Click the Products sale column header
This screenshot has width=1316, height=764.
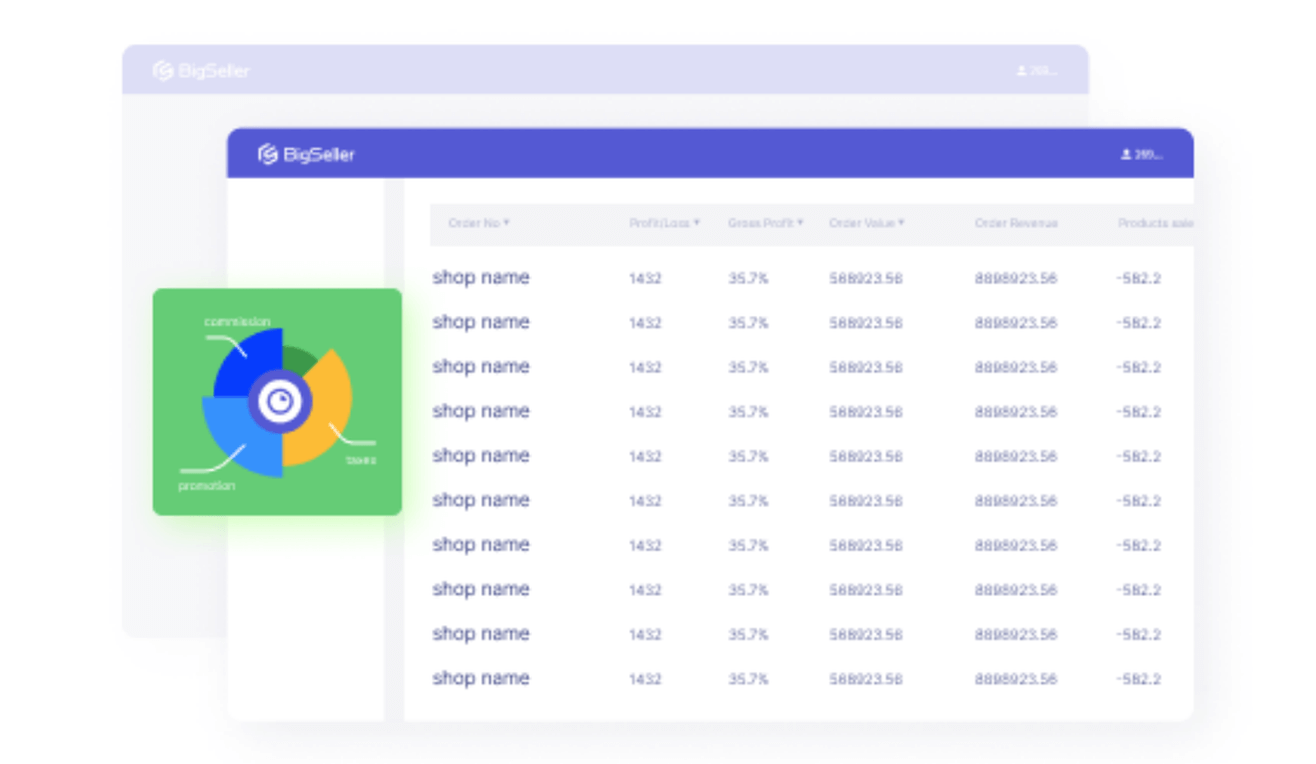point(1155,223)
